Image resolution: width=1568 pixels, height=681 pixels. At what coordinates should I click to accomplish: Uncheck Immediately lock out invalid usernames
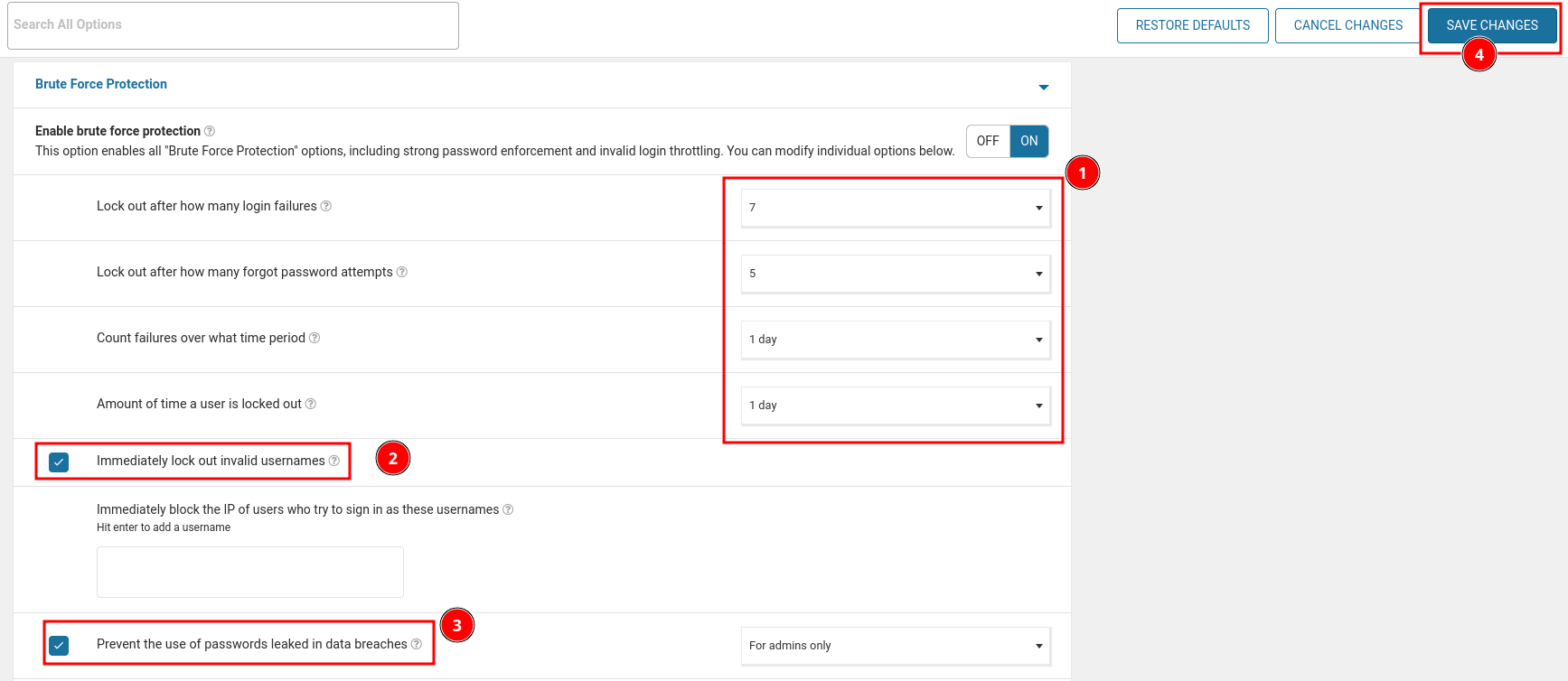(59, 462)
